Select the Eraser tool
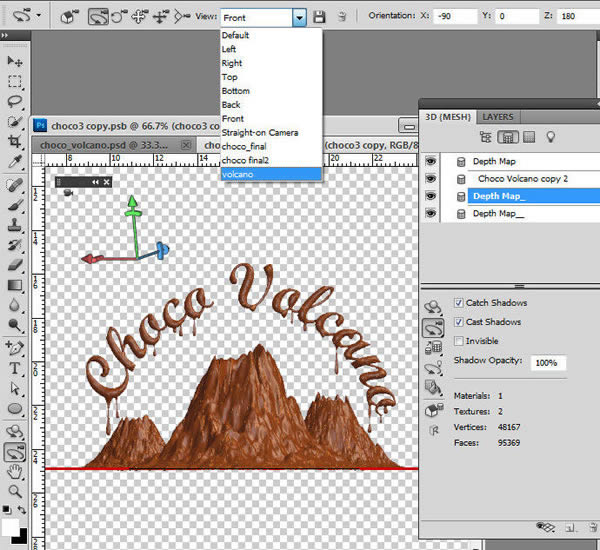 [x=15, y=265]
